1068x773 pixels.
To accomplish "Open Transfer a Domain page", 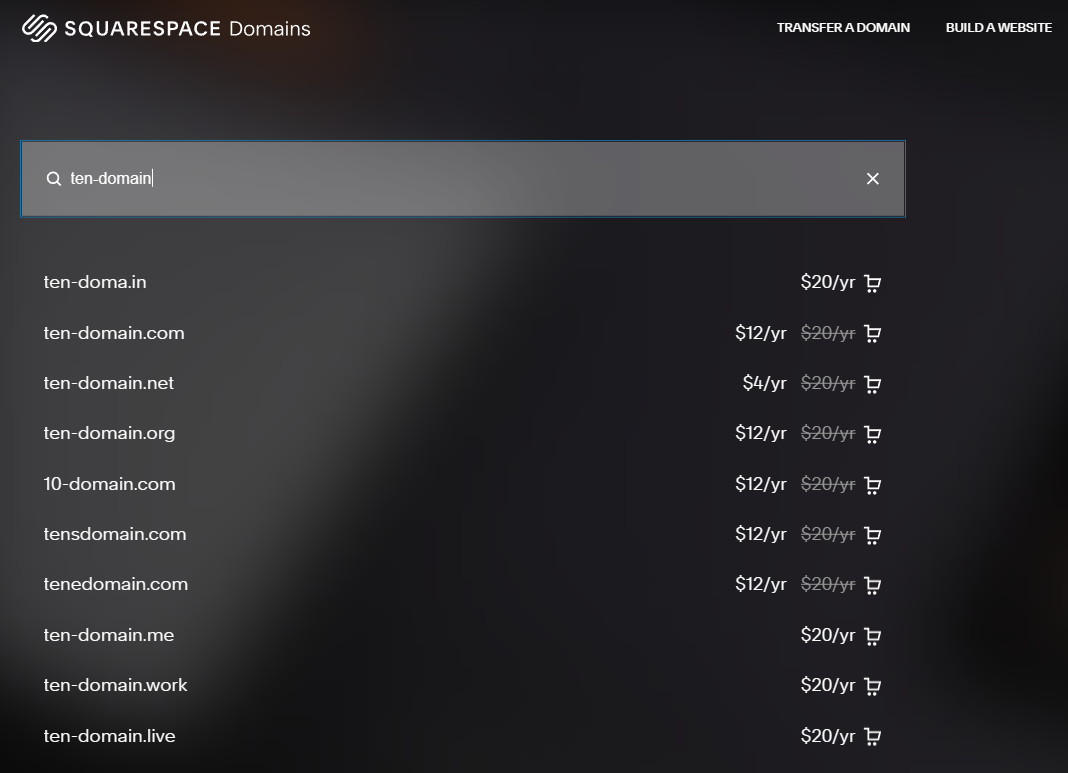I will pyautogui.click(x=843, y=28).
